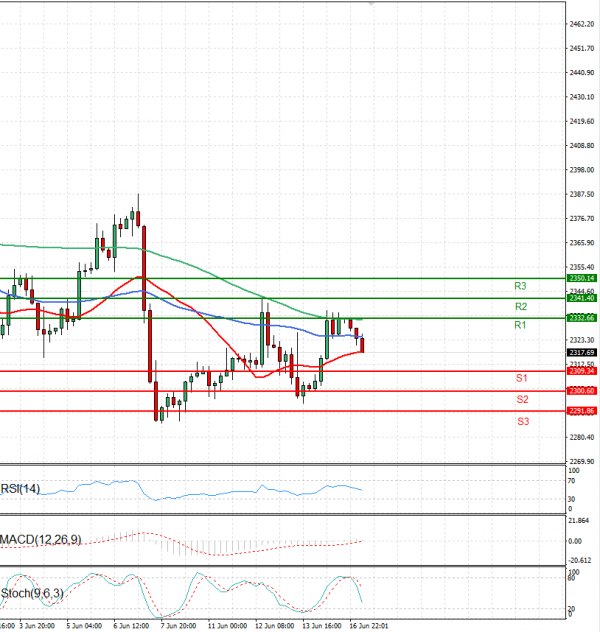
Task: Click the R3 resistance label
Action: [x=520, y=286]
